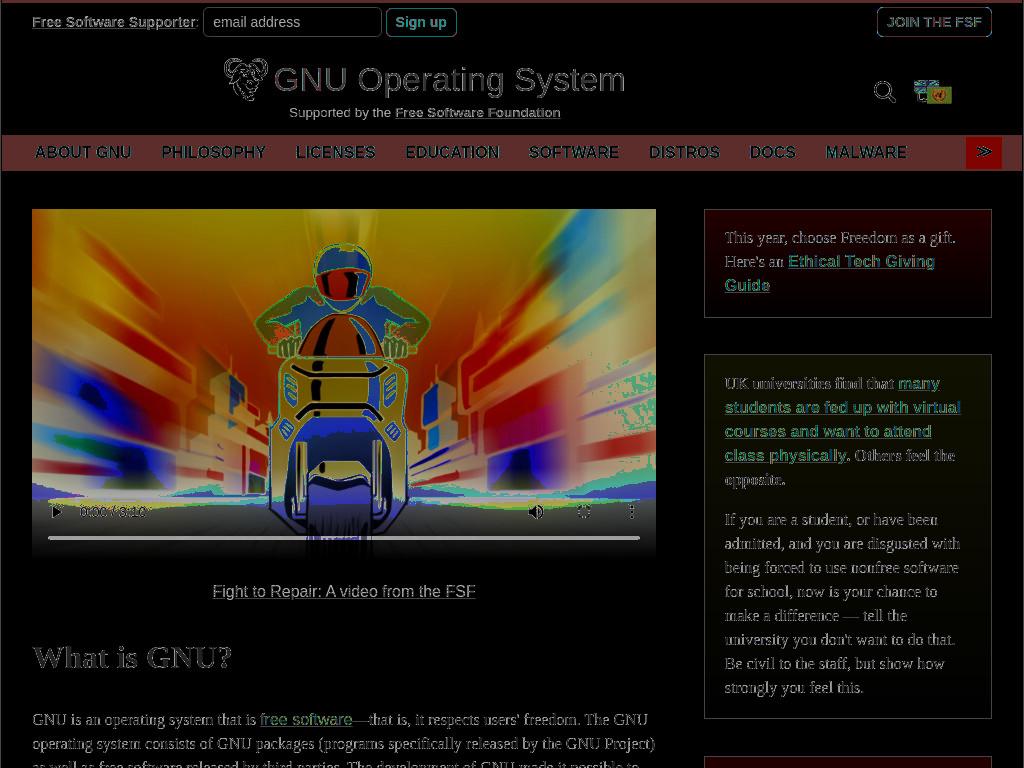Open the MALWARE menu item

(x=866, y=152)
